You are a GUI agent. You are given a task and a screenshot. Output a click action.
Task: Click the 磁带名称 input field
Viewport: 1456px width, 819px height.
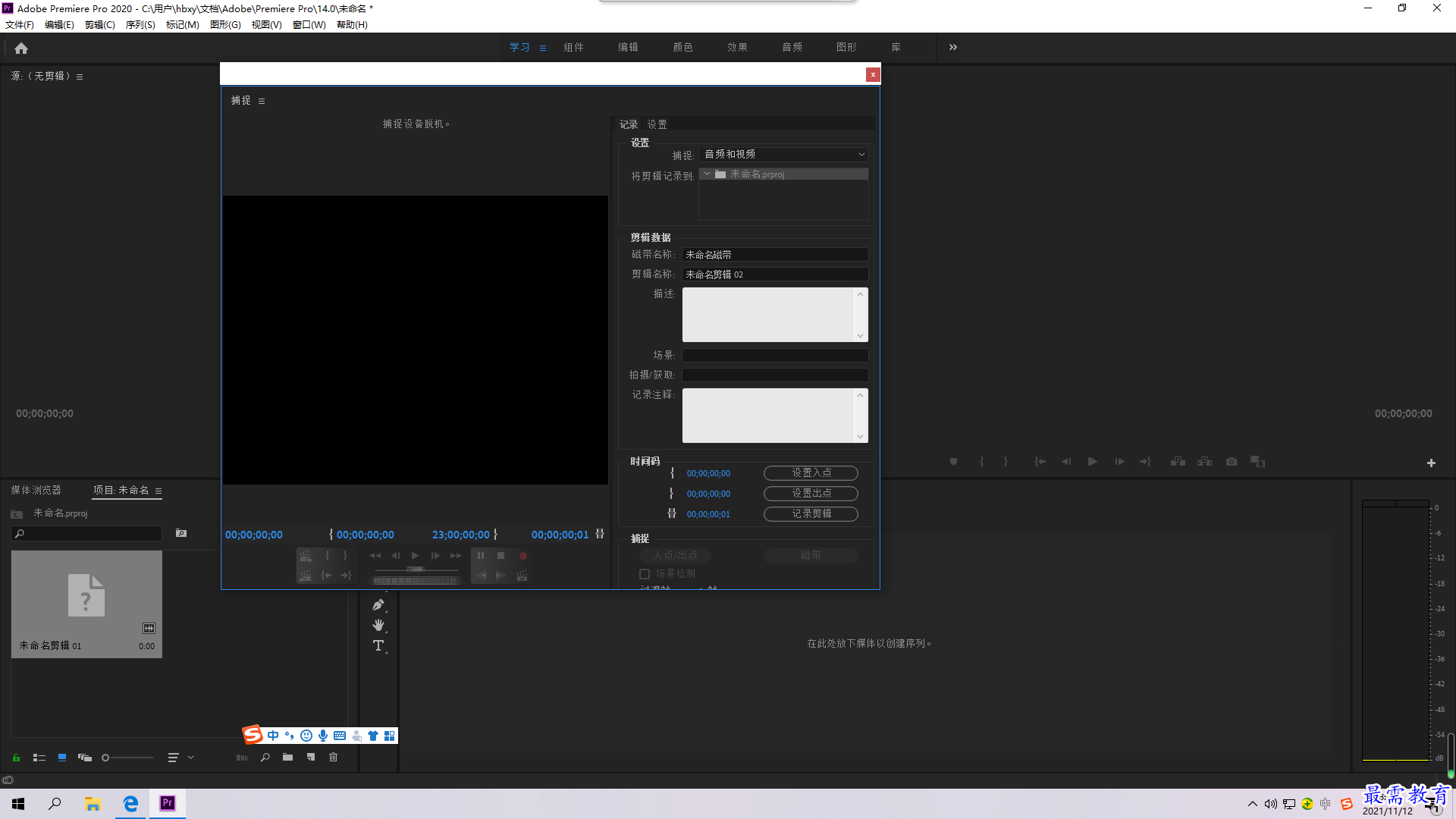(x=775, y=255)
